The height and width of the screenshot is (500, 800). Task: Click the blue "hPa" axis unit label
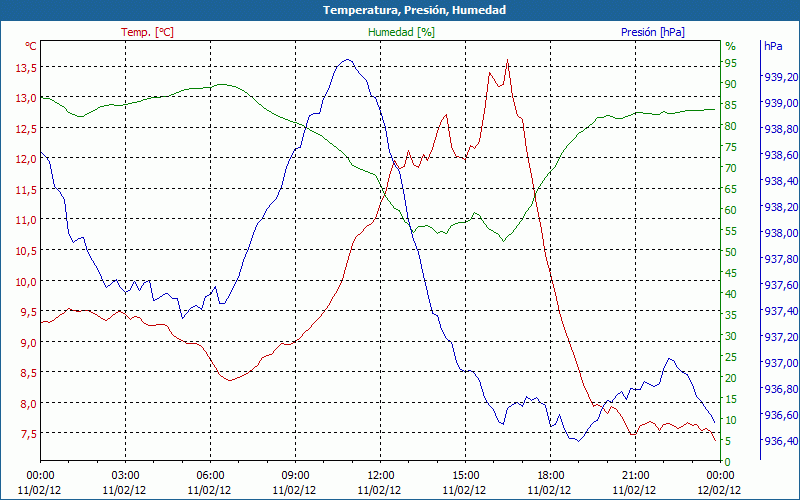click(x=773, y=46)
